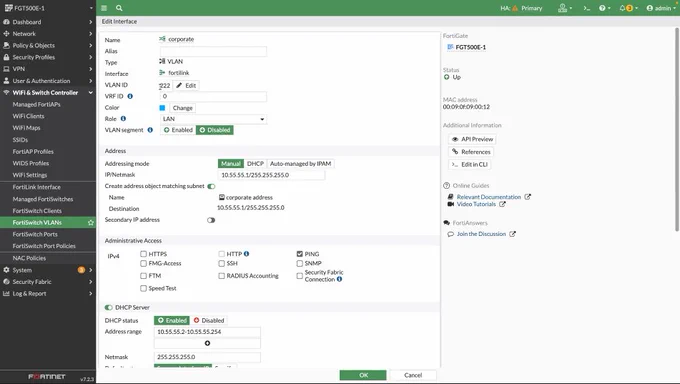The image size is (680, 384).
Task: Click the Policy & Objects sidebar icon
Action: click(6, 45)
